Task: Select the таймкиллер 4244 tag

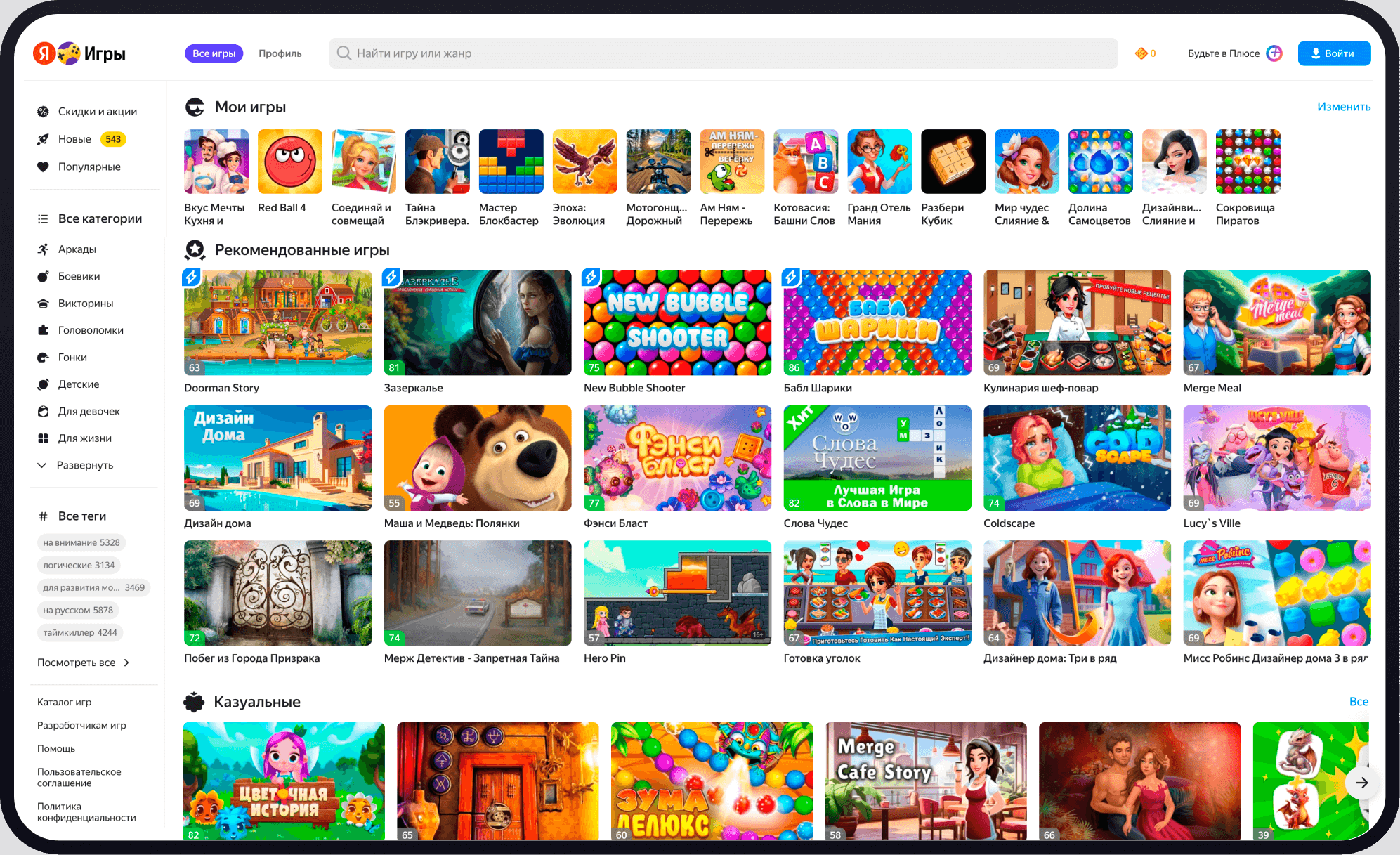Action: pyautogui.click(x=80, y=632)
